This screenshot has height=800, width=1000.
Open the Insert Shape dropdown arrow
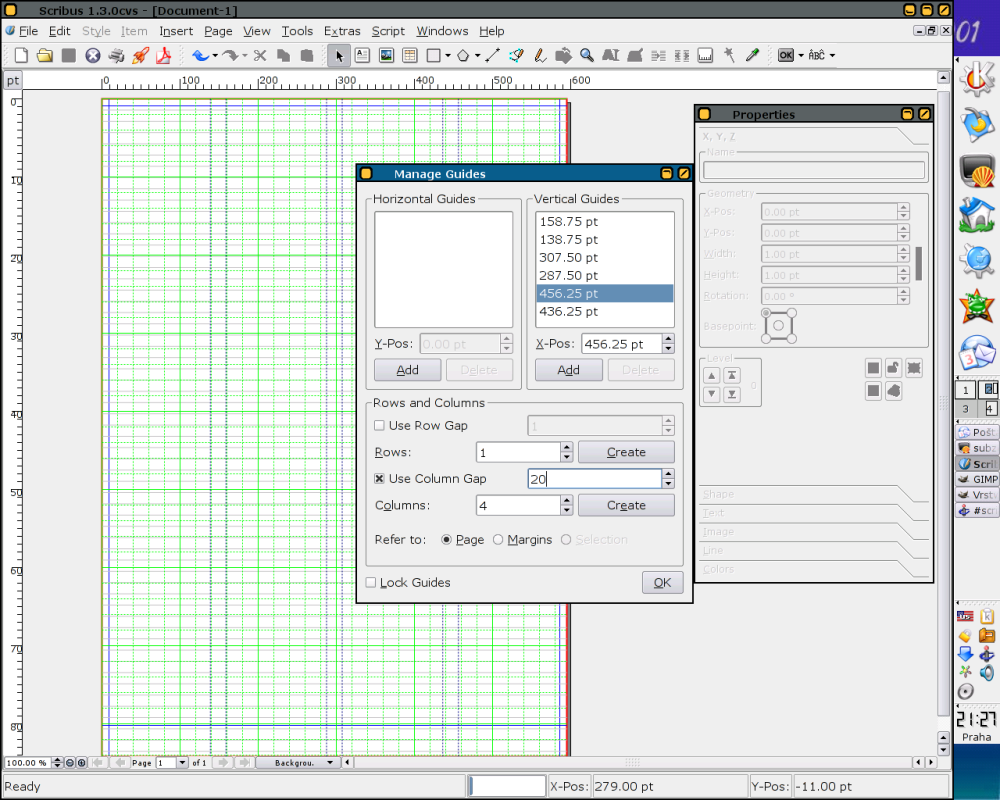448,56
